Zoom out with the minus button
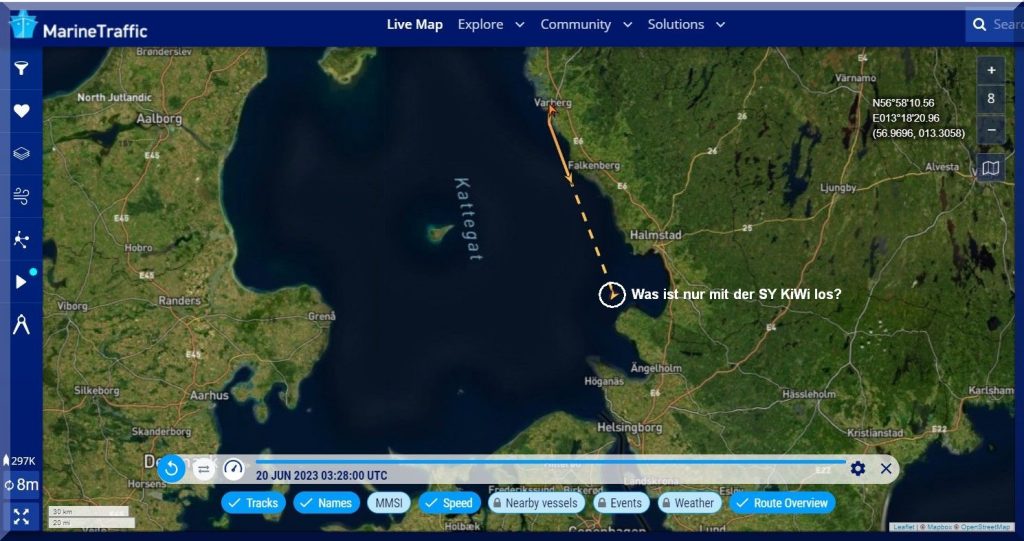This screenshot has height=541, width=1024. point(990,130)
